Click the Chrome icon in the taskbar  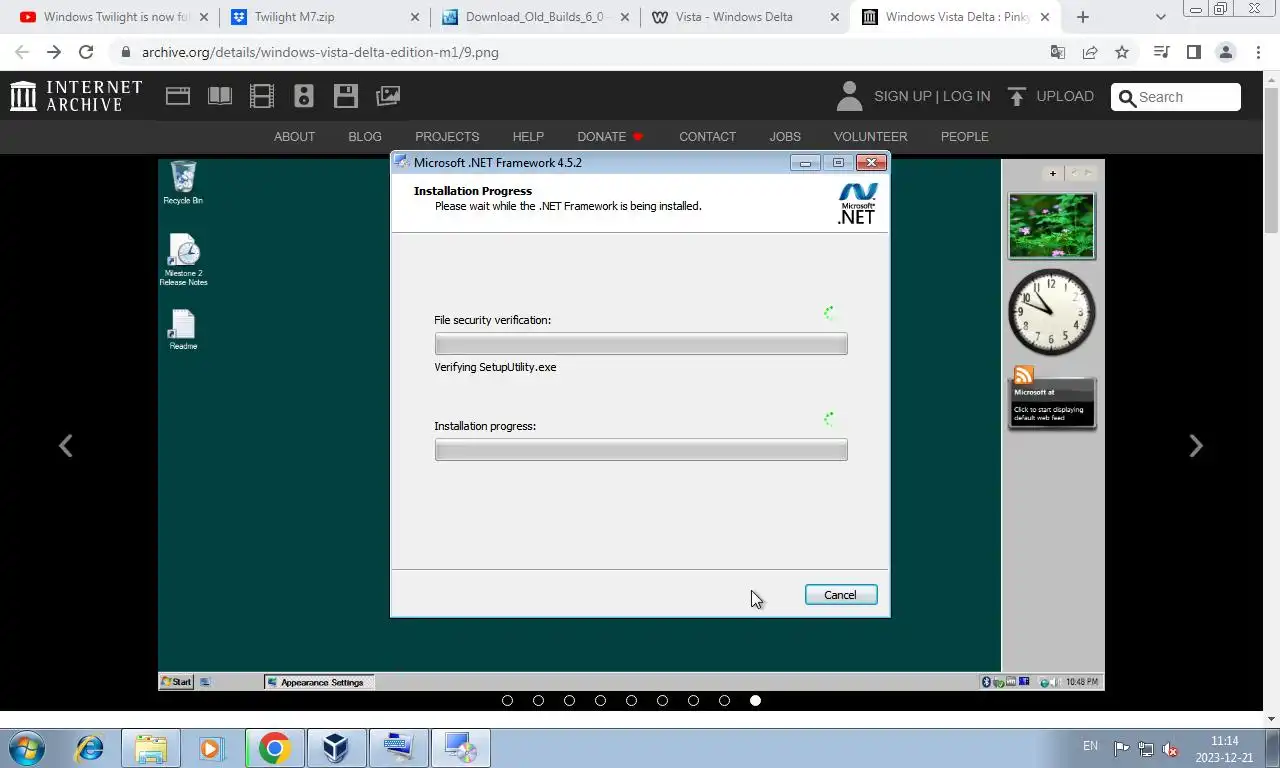click(x=274, y=748)
